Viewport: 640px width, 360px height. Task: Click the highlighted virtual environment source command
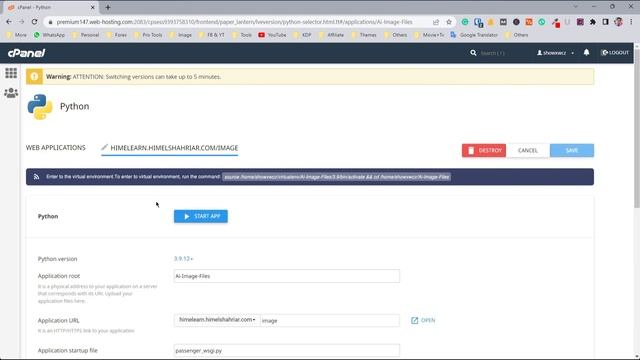336,177
